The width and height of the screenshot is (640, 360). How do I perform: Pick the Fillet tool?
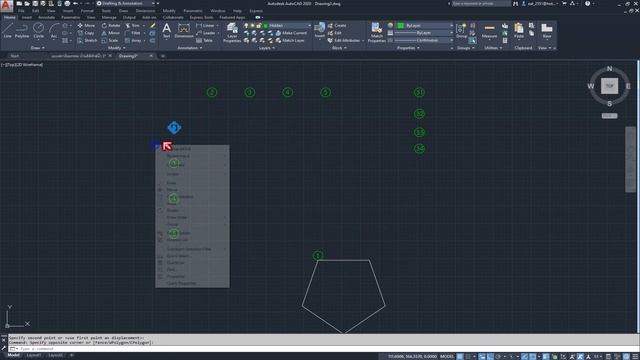133,33
